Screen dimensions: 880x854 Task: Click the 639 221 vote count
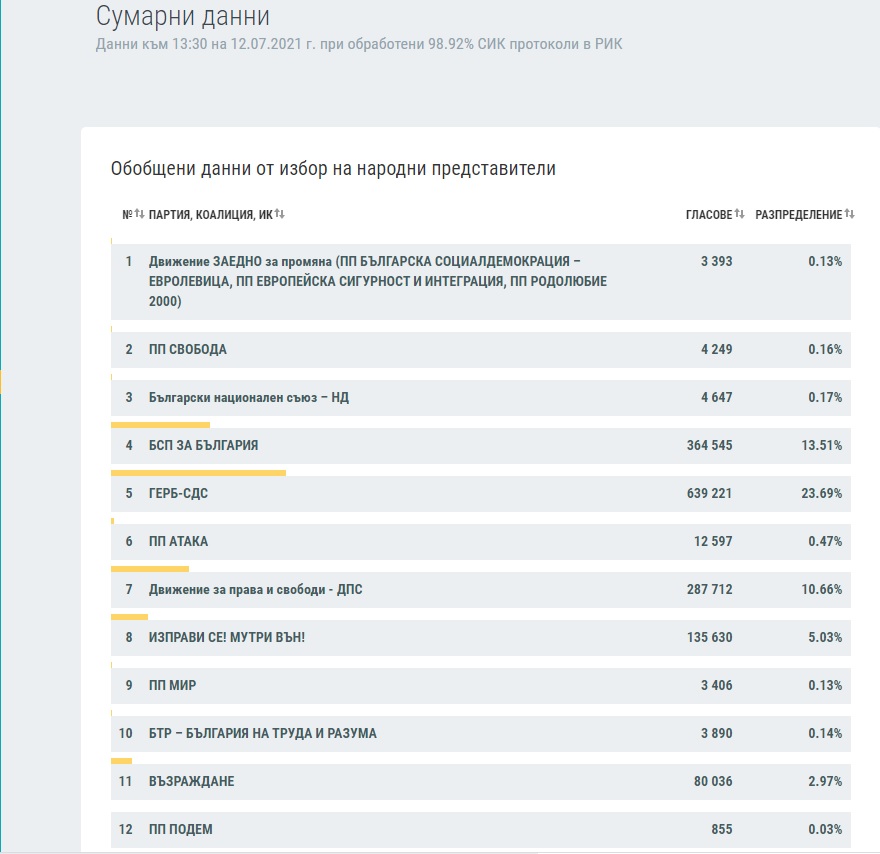pyautogui.click(x=708, y=494)
